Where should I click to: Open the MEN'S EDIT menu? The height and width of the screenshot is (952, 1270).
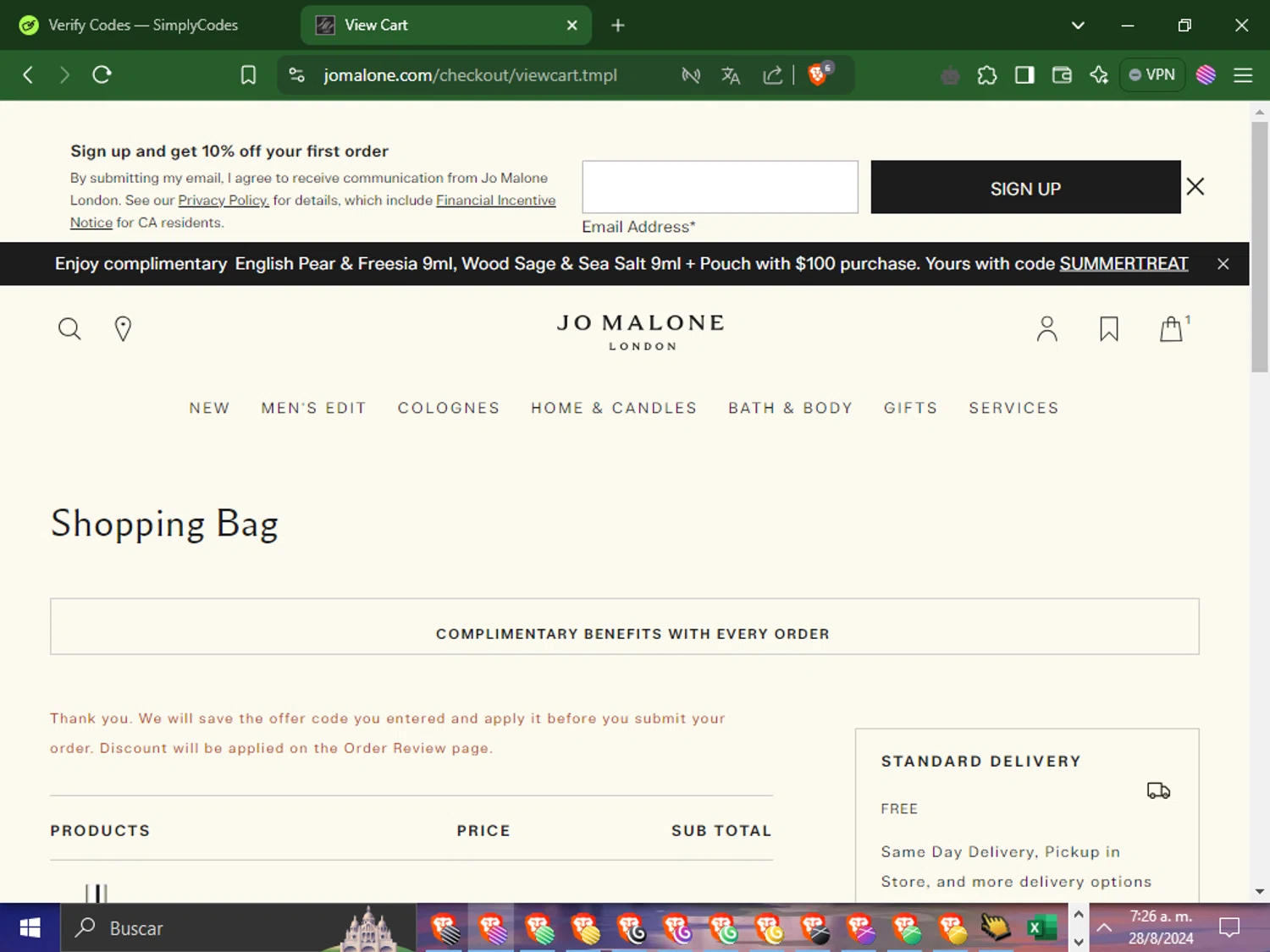pos(313,408)
